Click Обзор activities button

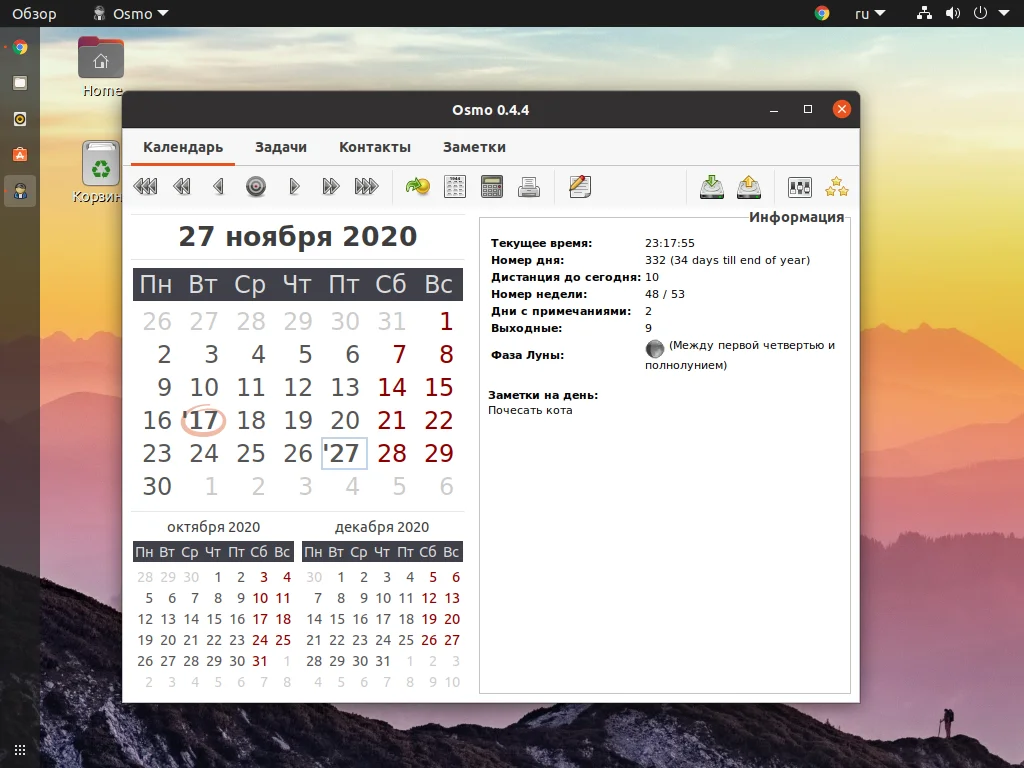tap(34, 13)
